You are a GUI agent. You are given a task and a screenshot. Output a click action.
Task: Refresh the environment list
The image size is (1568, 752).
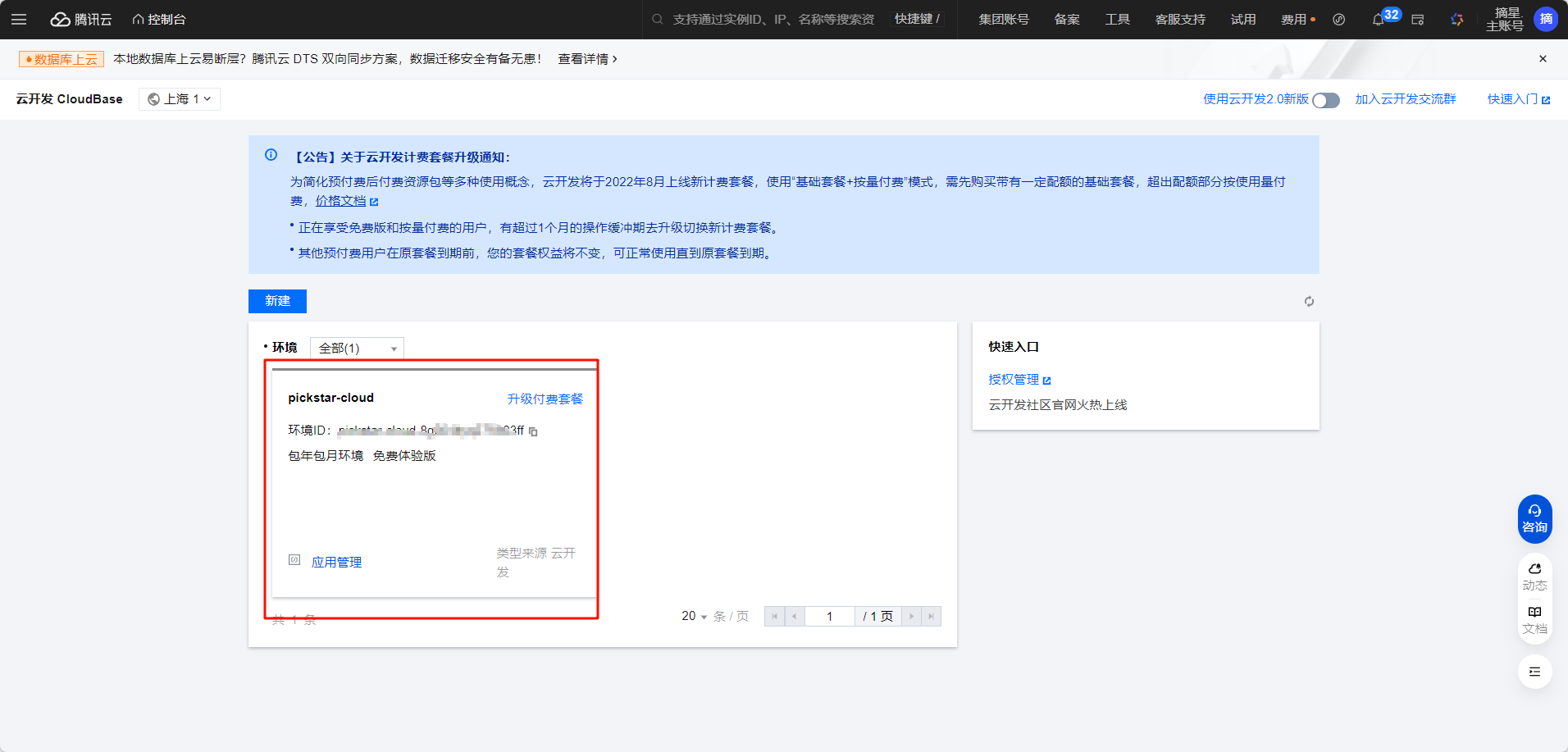(1309, 302)
